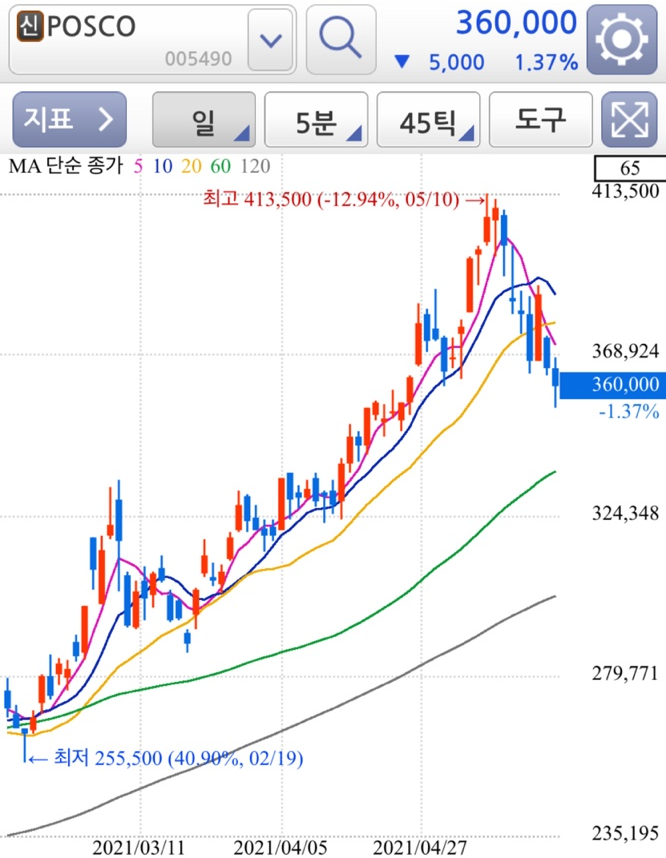Click the 2021/04/27 date label
This screenshot has width=666, height=858.
(420, 847)
